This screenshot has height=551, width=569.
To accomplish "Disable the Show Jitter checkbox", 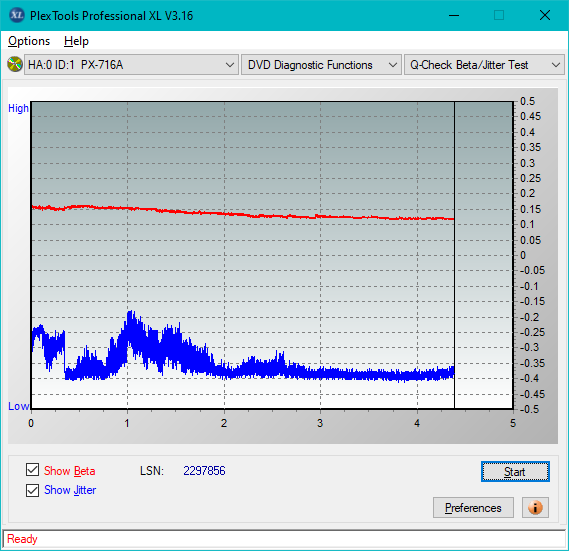I will [x=32, y=490].
